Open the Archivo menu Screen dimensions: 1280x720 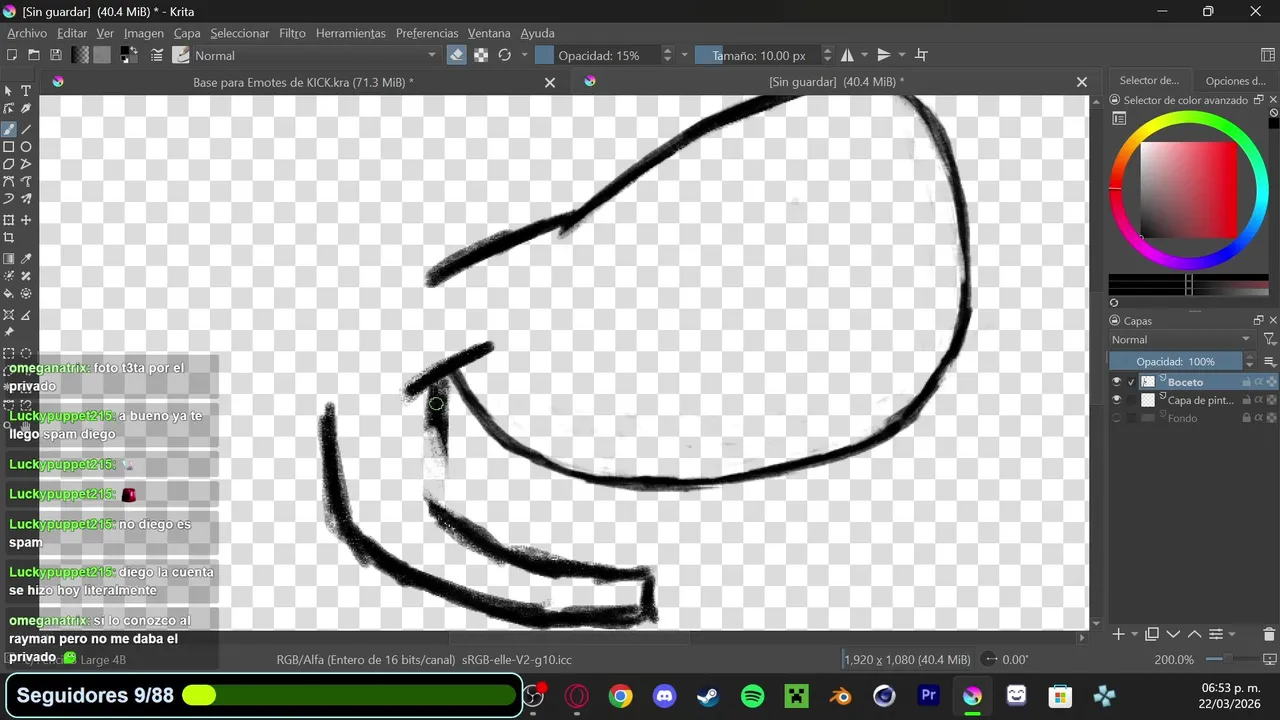pyautogui.click(x=27, y=33)
